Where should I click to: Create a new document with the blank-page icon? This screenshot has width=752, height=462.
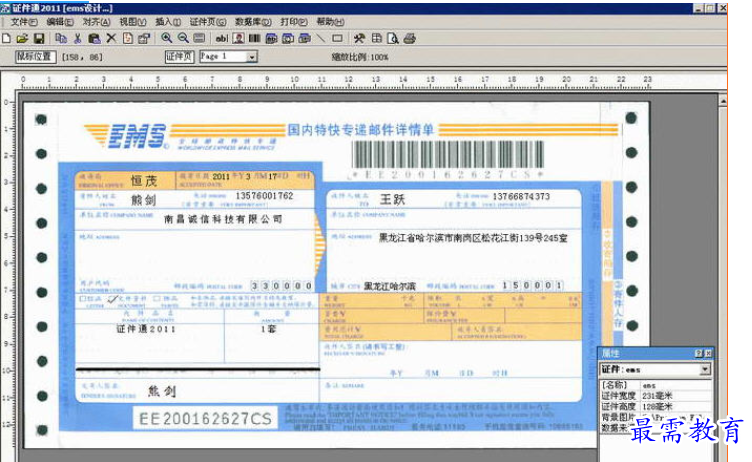pos(6,38)
